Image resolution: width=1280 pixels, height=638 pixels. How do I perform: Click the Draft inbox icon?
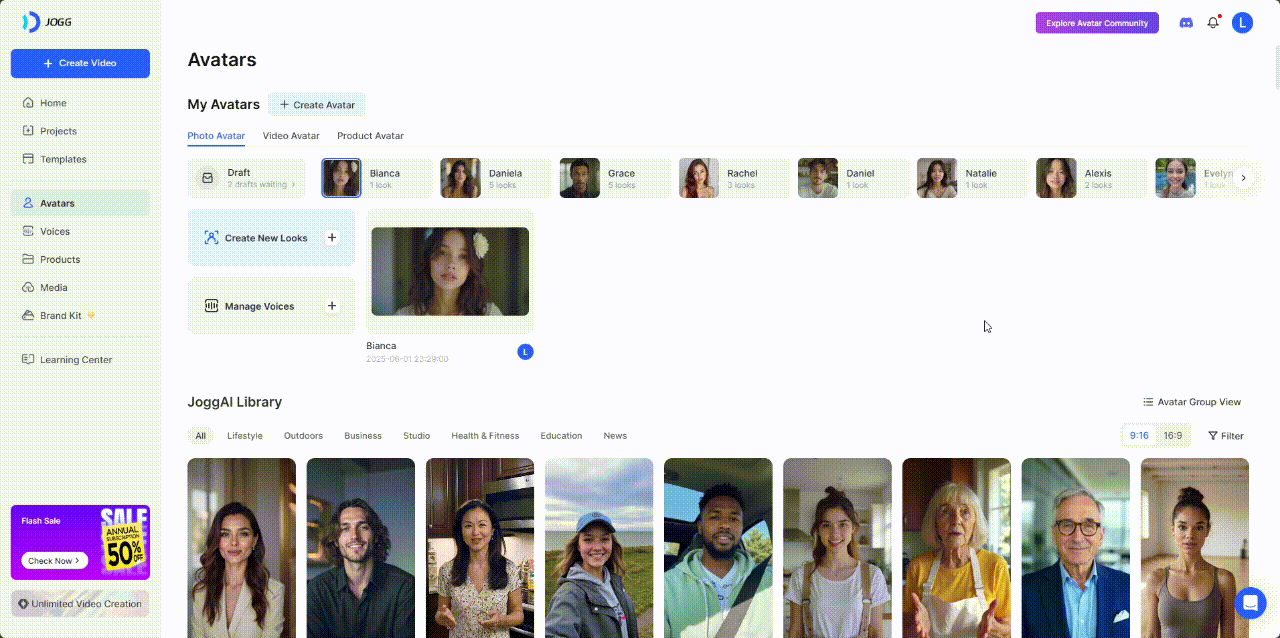pos(208,178)
